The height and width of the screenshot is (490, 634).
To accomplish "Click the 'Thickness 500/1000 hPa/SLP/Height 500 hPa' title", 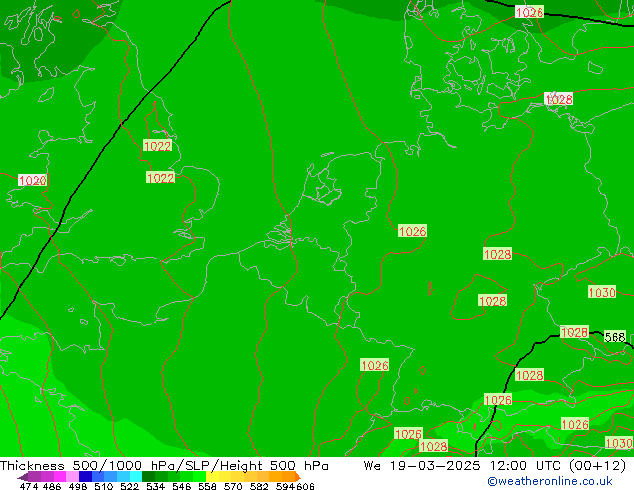I will tap(164, 466).
